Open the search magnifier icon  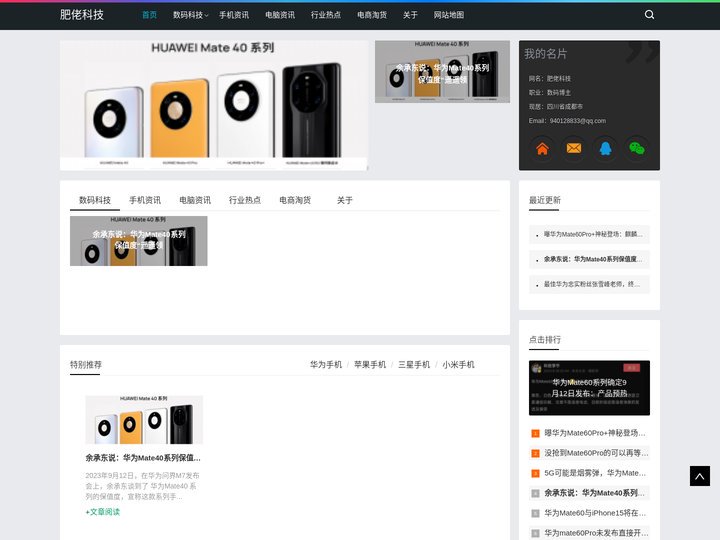[x=649, y=15]
